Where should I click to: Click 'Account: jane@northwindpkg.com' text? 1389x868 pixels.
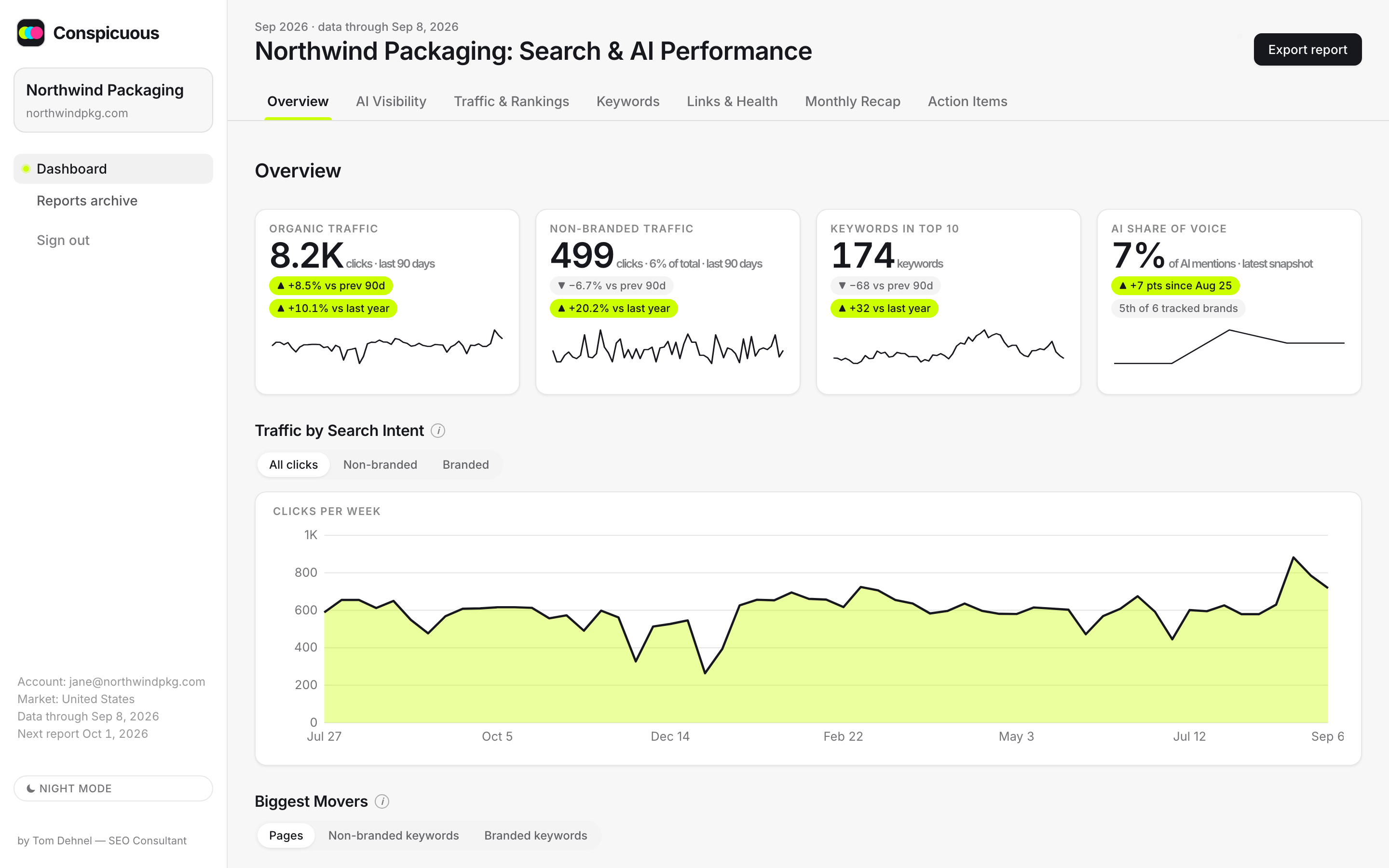(x=111, y=681)
